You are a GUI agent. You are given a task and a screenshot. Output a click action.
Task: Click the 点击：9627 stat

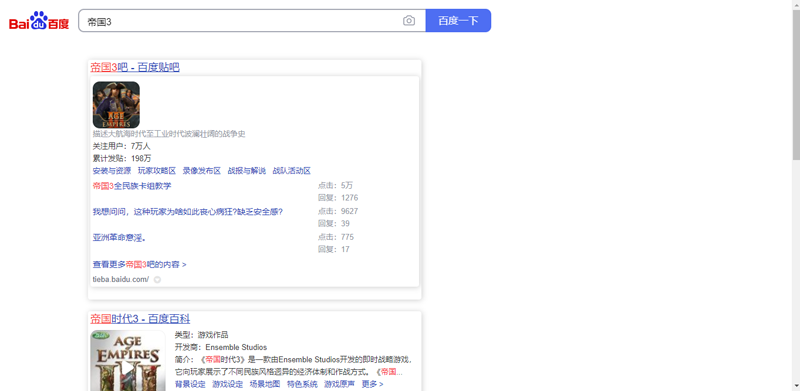338,211
